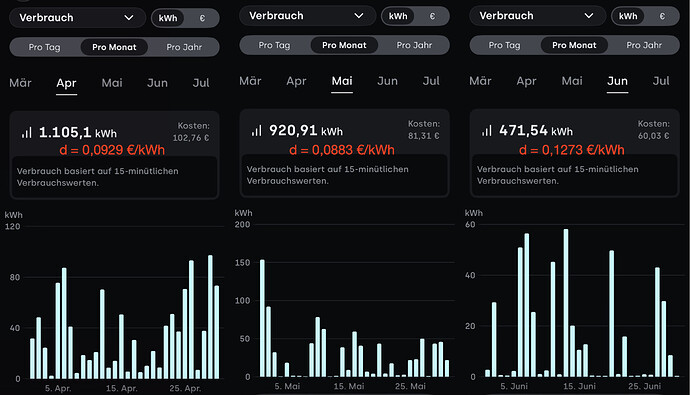Image resolution: width=690 pixels, height=395 pixels.
Task: Click bar chart icon beside 1.105,1 kWh
Action: (27, 132)
